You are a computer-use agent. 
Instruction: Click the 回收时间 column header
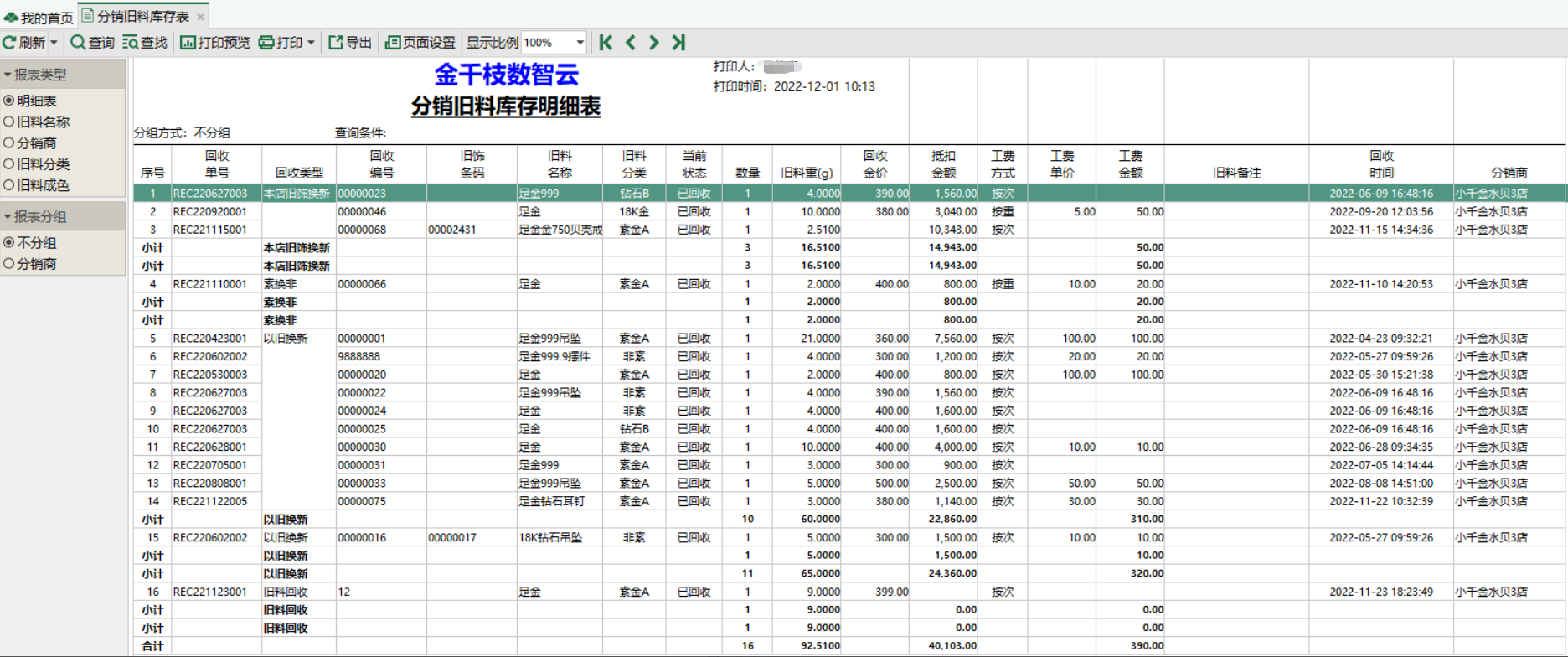1381,164
